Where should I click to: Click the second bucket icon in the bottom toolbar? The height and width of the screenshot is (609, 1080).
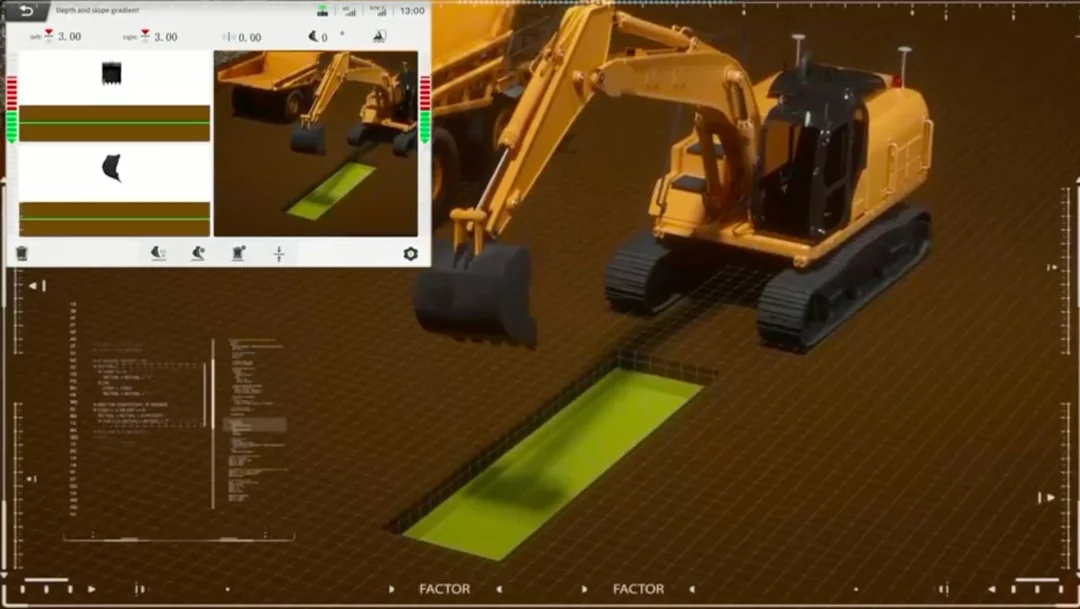pyautogui.click(x=198, y=254)
